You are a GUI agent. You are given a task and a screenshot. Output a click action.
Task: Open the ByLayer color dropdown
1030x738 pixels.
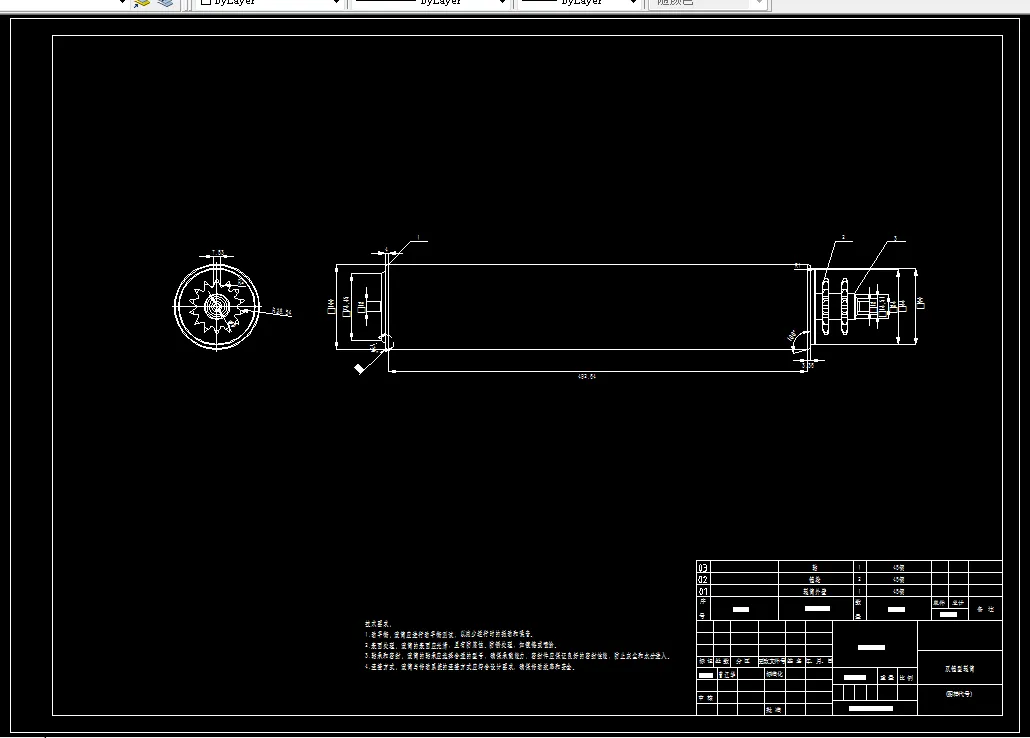click(x=269, y=3)
